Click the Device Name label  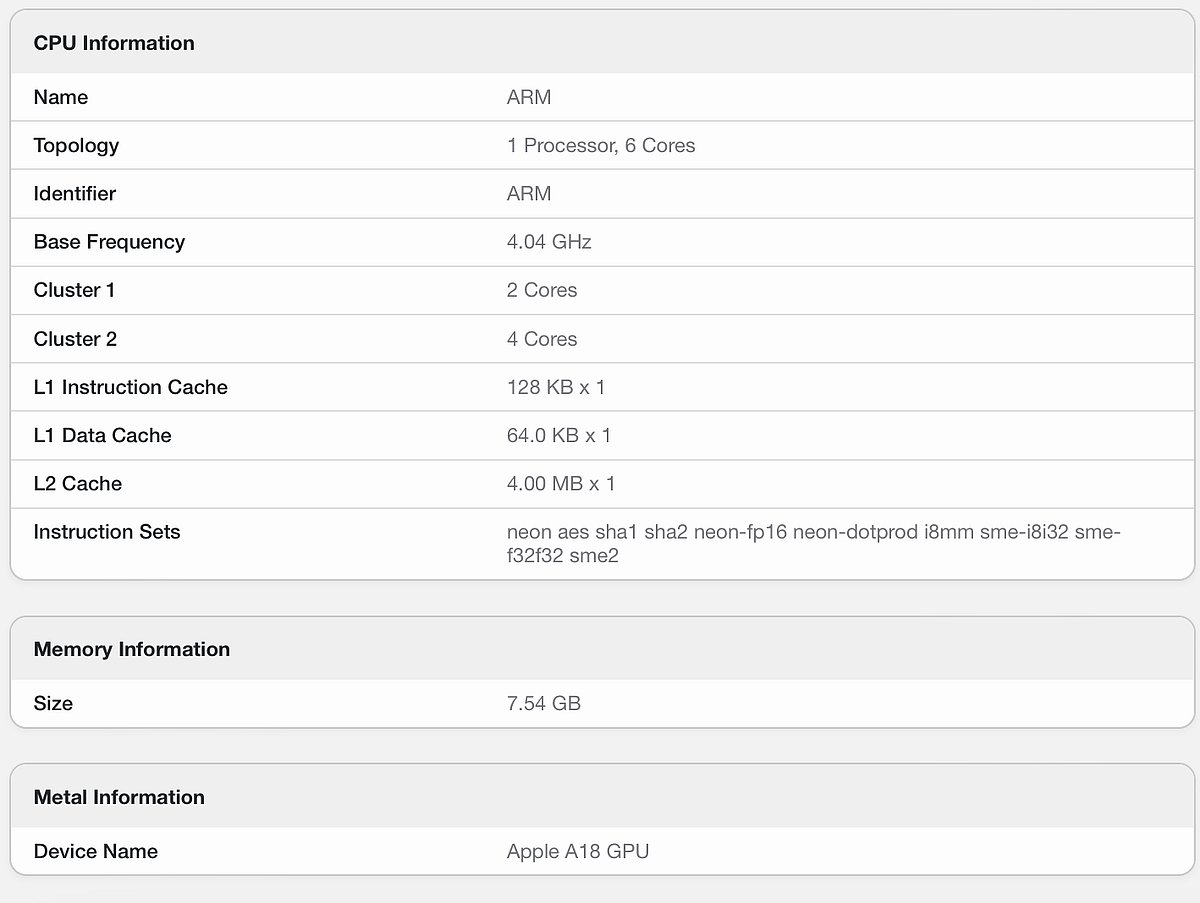pos(95,851)
